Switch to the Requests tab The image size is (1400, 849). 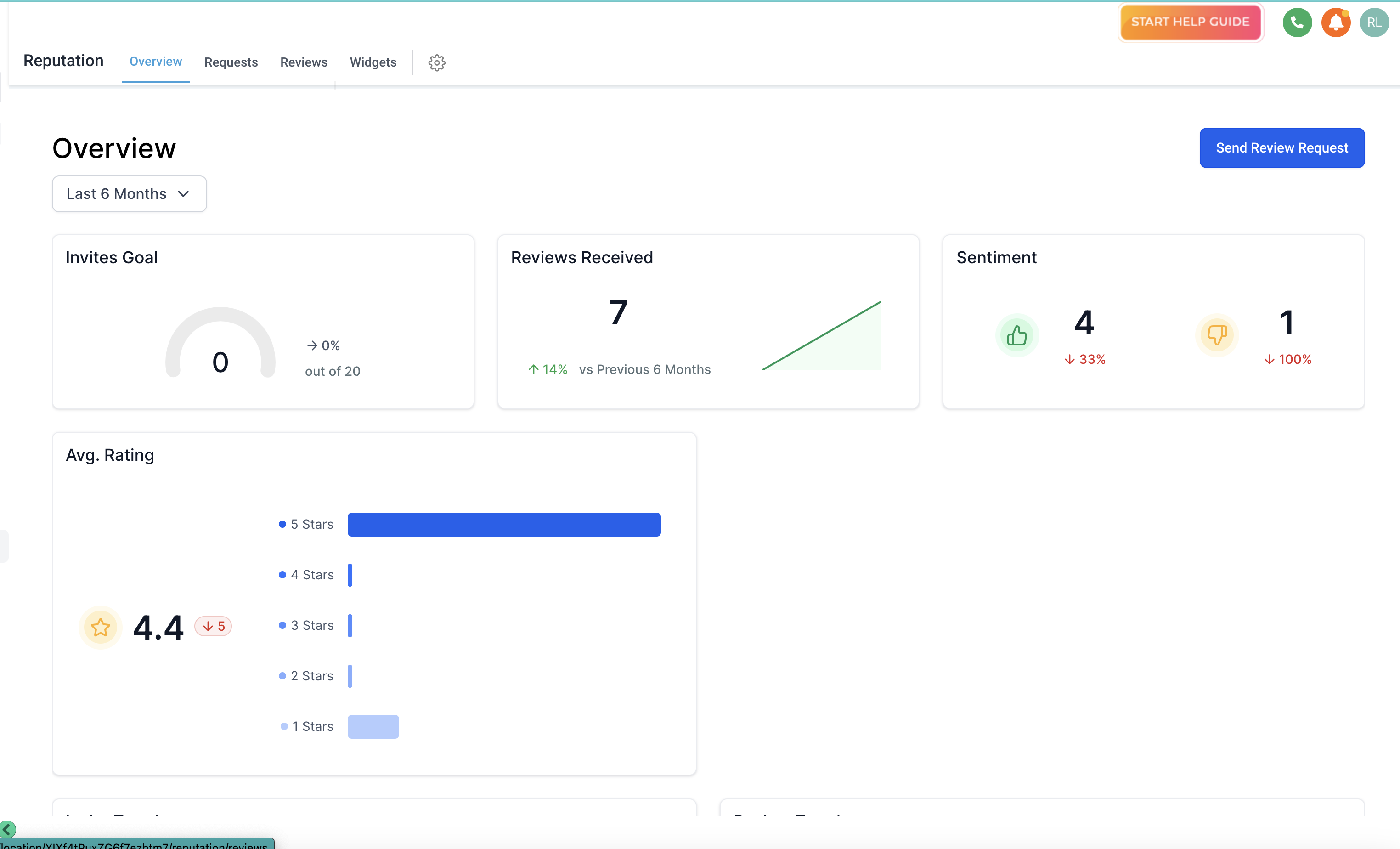(231, 62)
